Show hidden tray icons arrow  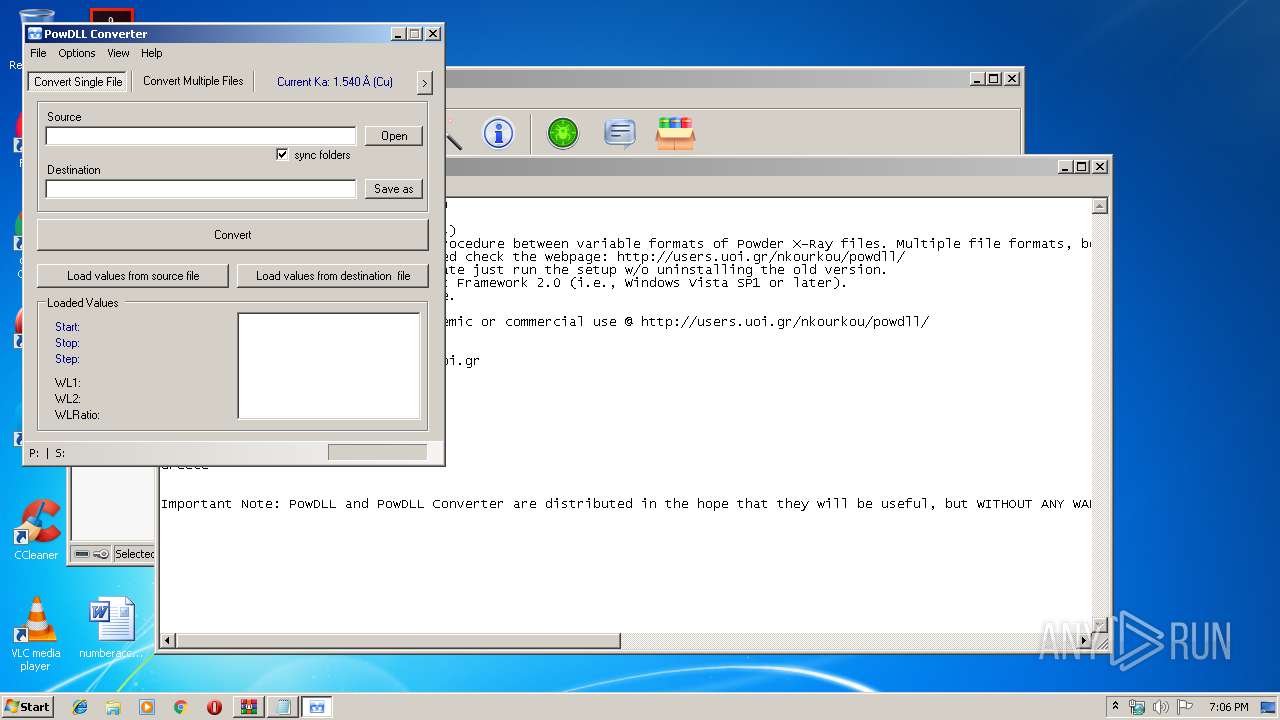pyautogui.click(x=1115, y=707)
